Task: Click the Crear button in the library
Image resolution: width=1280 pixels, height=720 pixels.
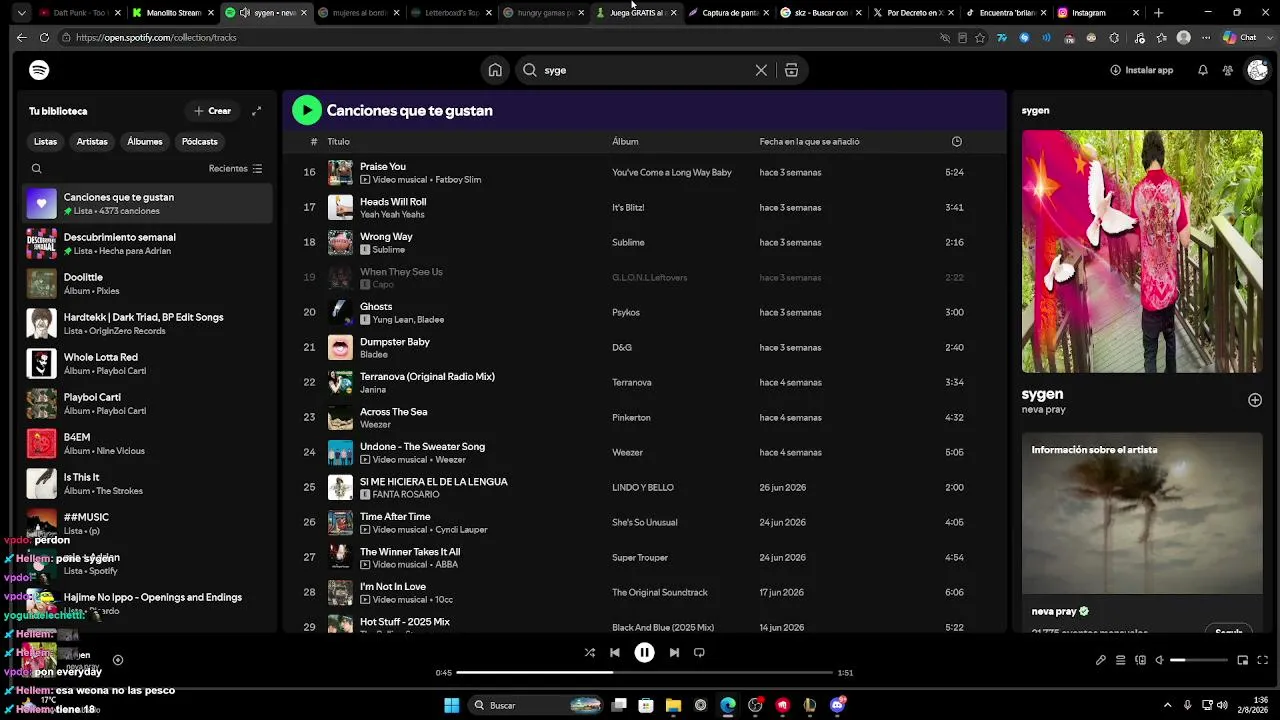Action: [213, 111]
